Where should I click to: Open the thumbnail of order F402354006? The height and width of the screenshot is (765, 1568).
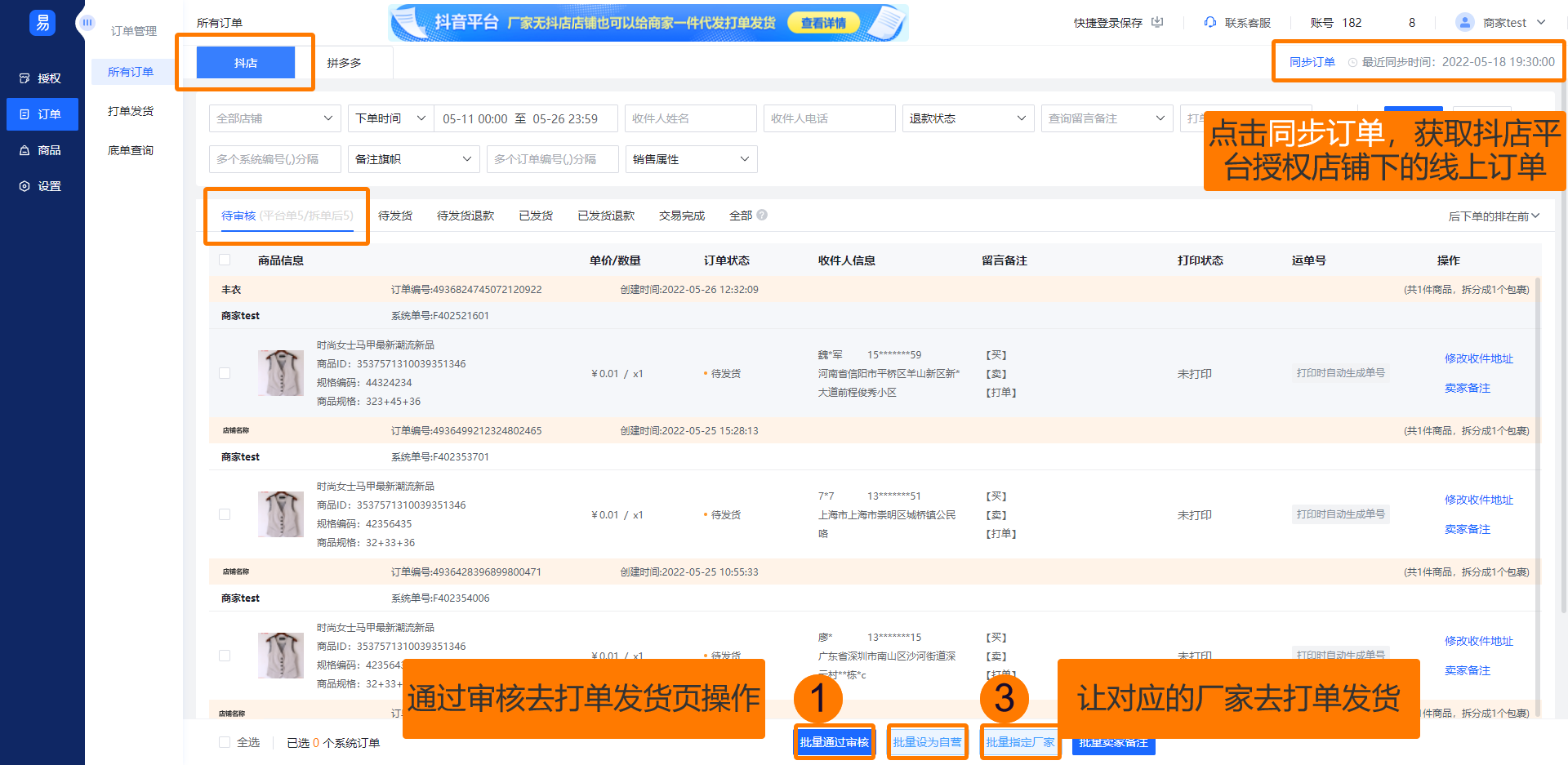click(x=281, y=656)
